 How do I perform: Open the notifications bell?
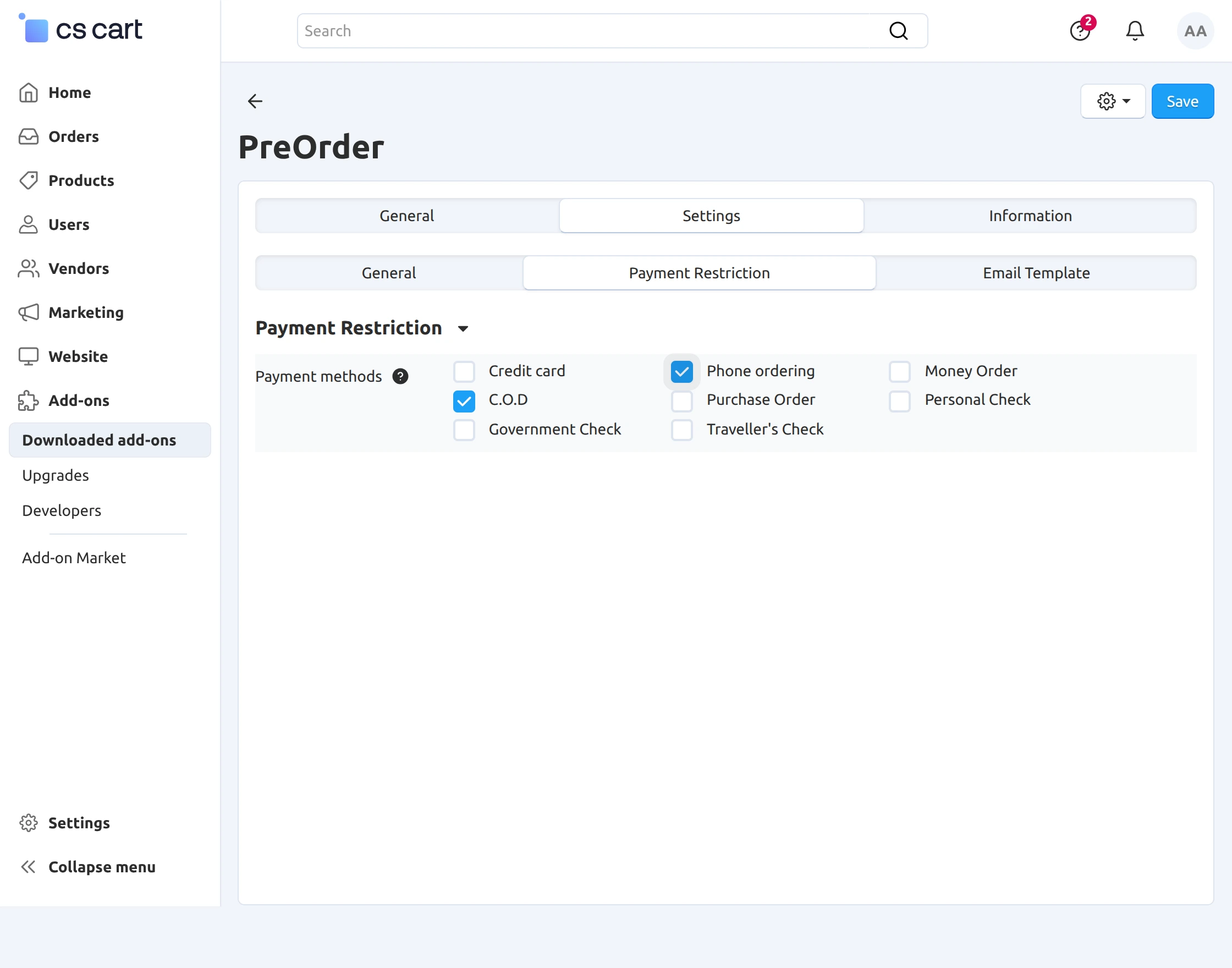[1135, 31]
